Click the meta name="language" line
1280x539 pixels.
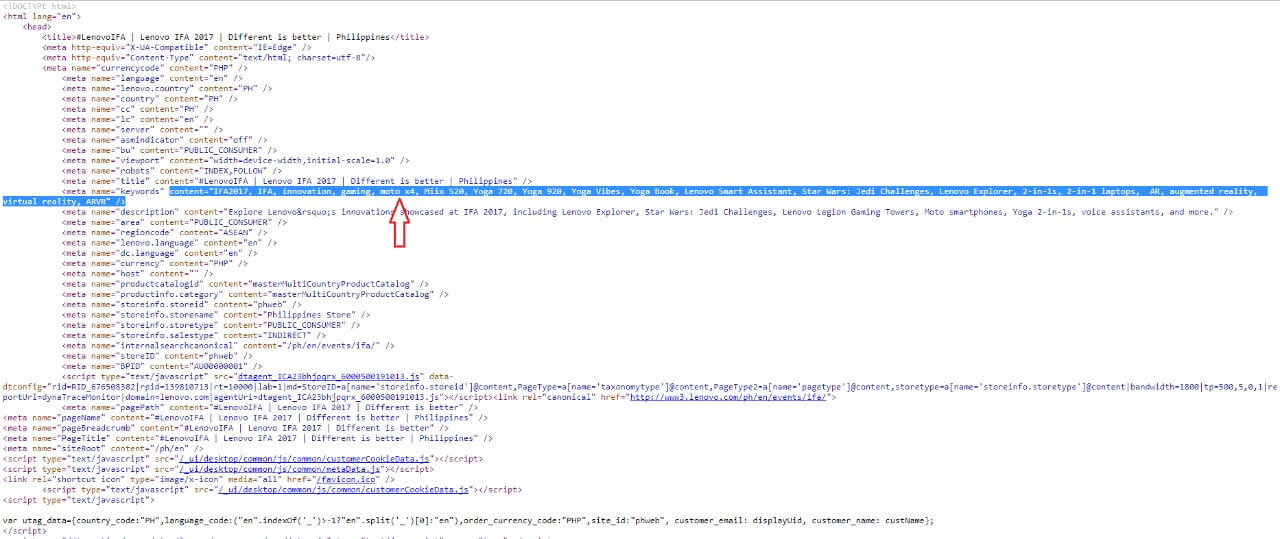[x=151, y=78]
